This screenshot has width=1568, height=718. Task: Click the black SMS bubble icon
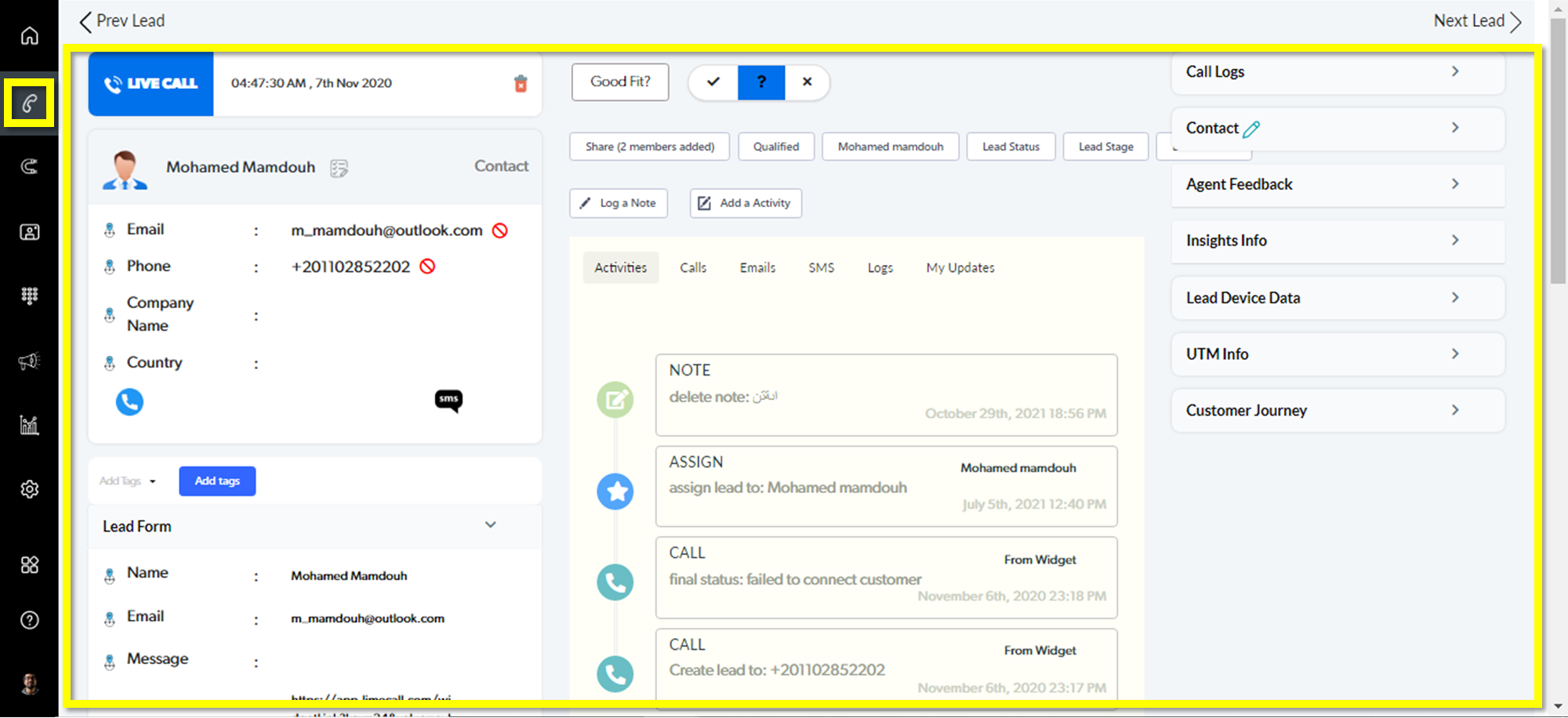[448, 401]
